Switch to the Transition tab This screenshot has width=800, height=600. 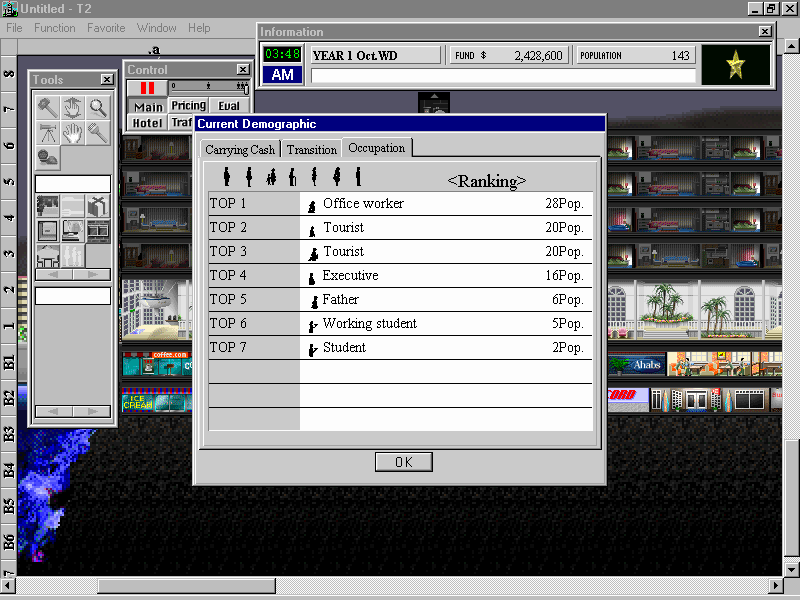click(312, 150)
